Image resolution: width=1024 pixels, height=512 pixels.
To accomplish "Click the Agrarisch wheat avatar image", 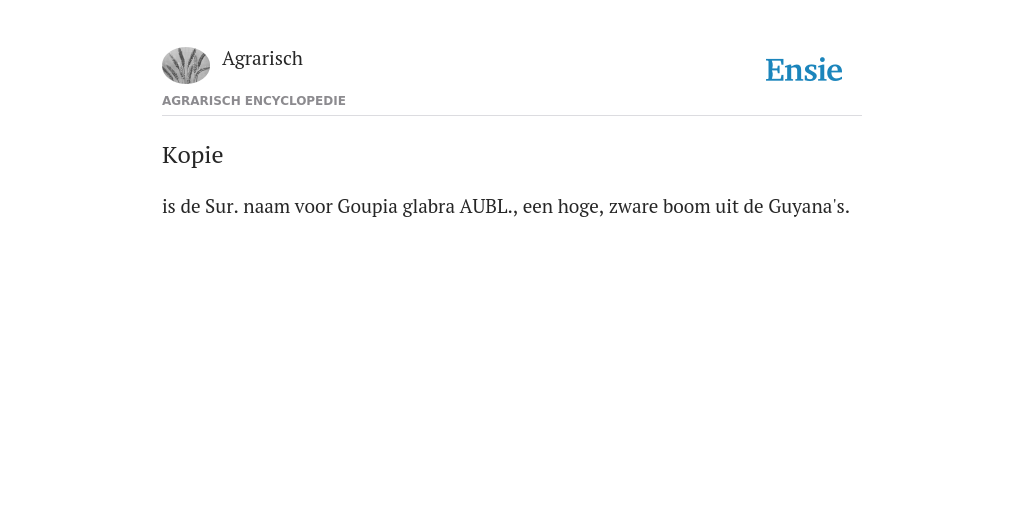I will click(186, 65).
